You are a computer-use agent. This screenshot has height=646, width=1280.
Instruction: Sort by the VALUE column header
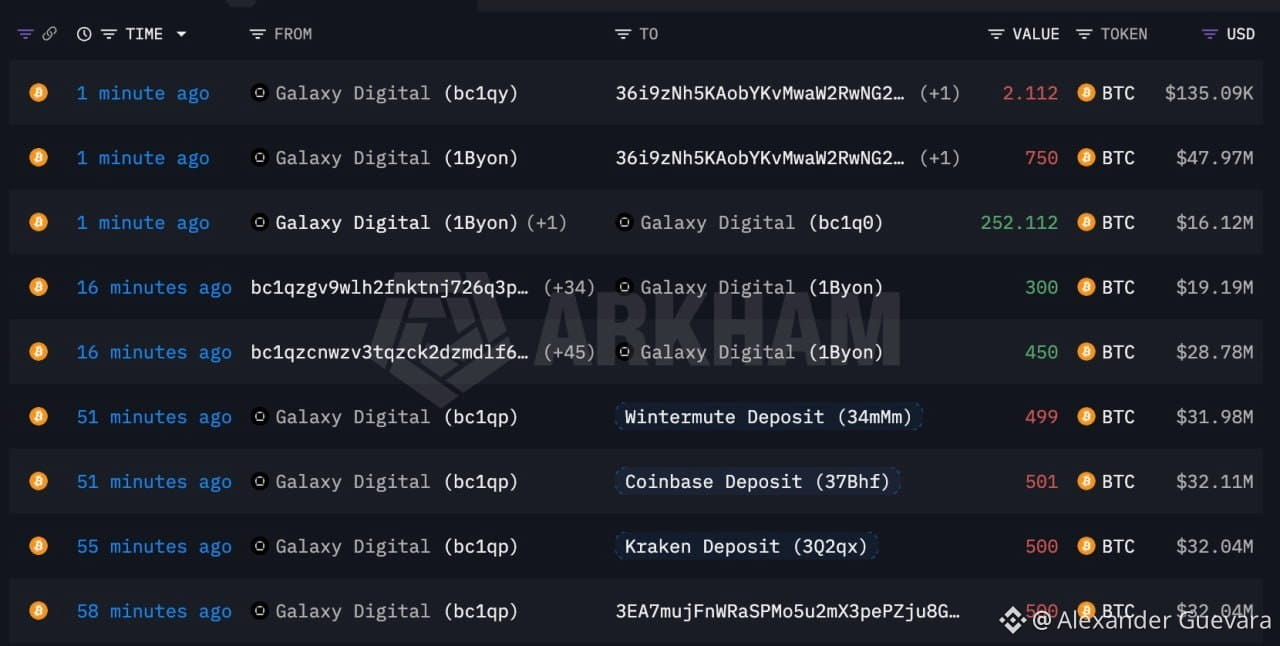click(x=1035, y=34)
